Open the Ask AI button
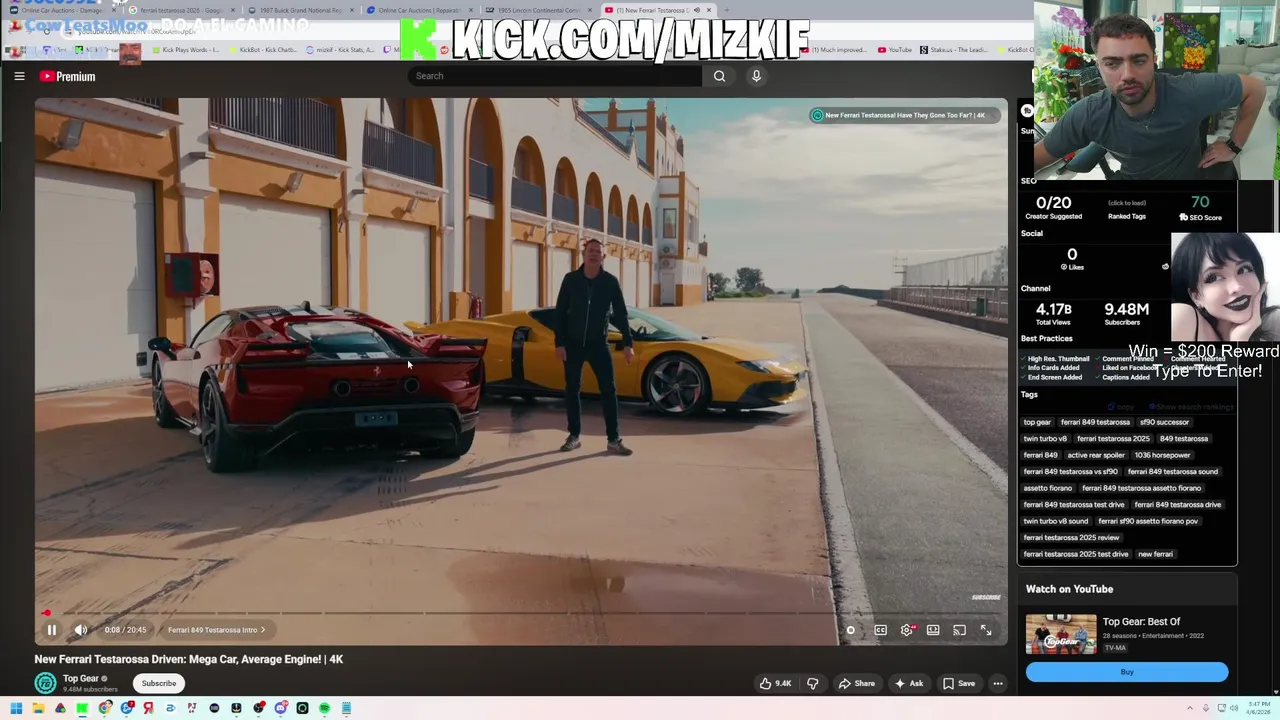 click(x=909, y=684)
